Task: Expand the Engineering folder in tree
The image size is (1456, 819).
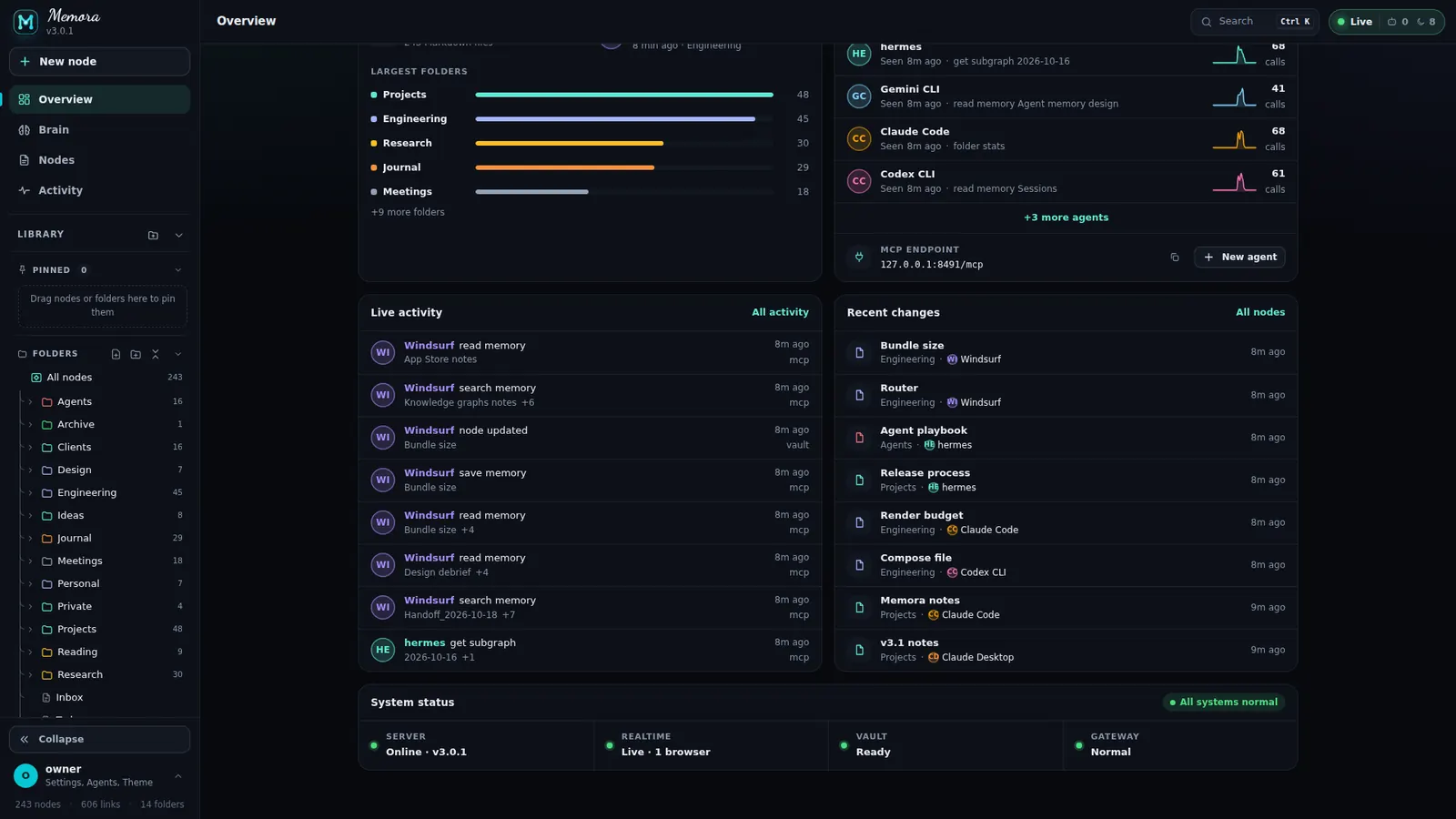Action: [x=30, y=492]
